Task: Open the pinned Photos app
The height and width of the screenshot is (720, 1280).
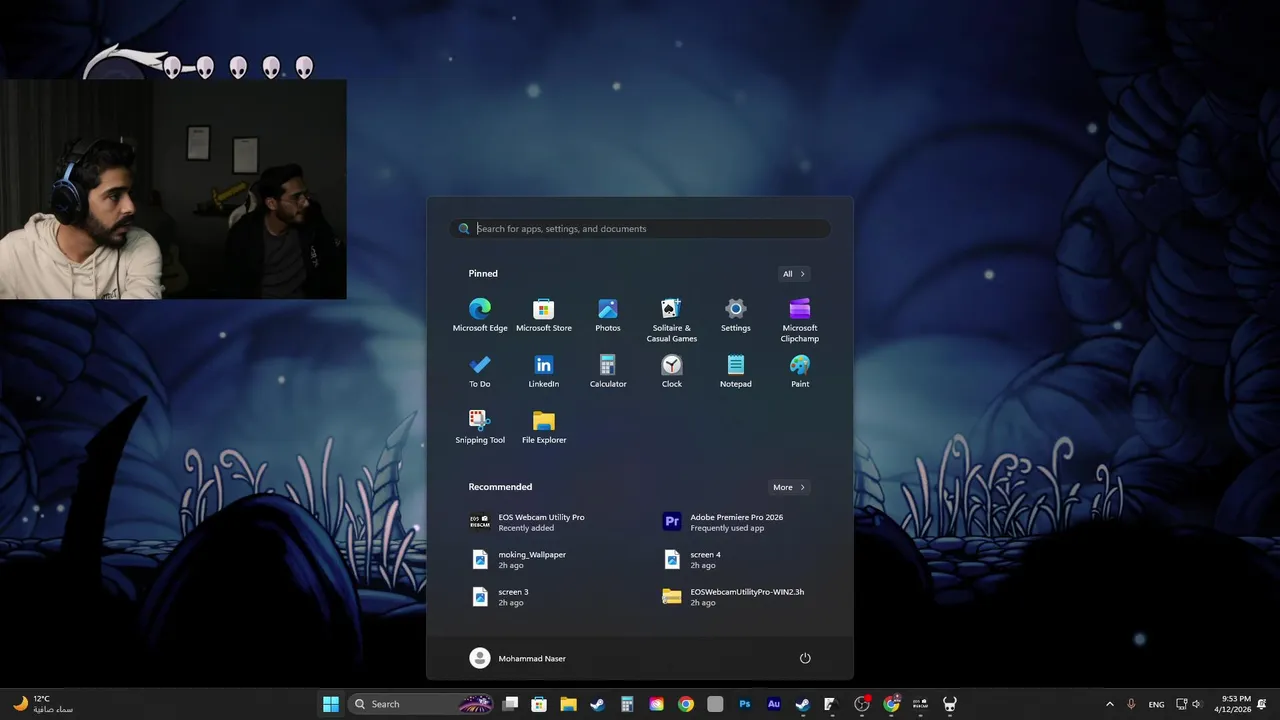Action: [x=608, y=315]
